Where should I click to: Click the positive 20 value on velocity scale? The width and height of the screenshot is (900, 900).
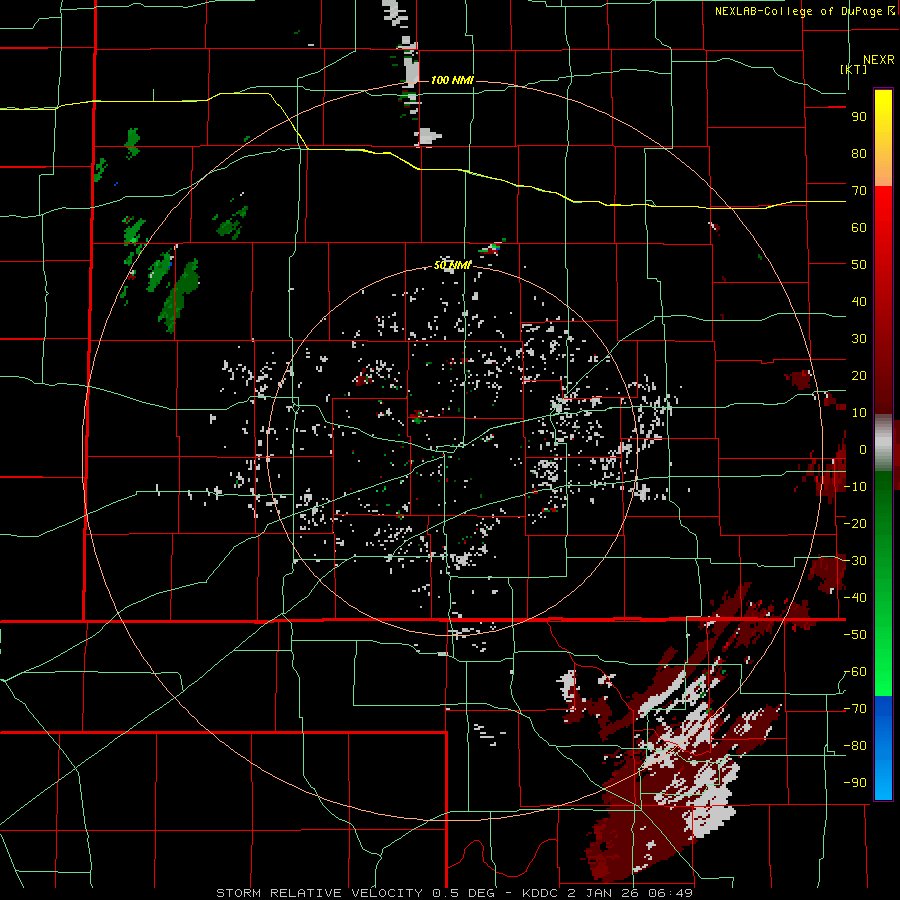click(859, 376)
